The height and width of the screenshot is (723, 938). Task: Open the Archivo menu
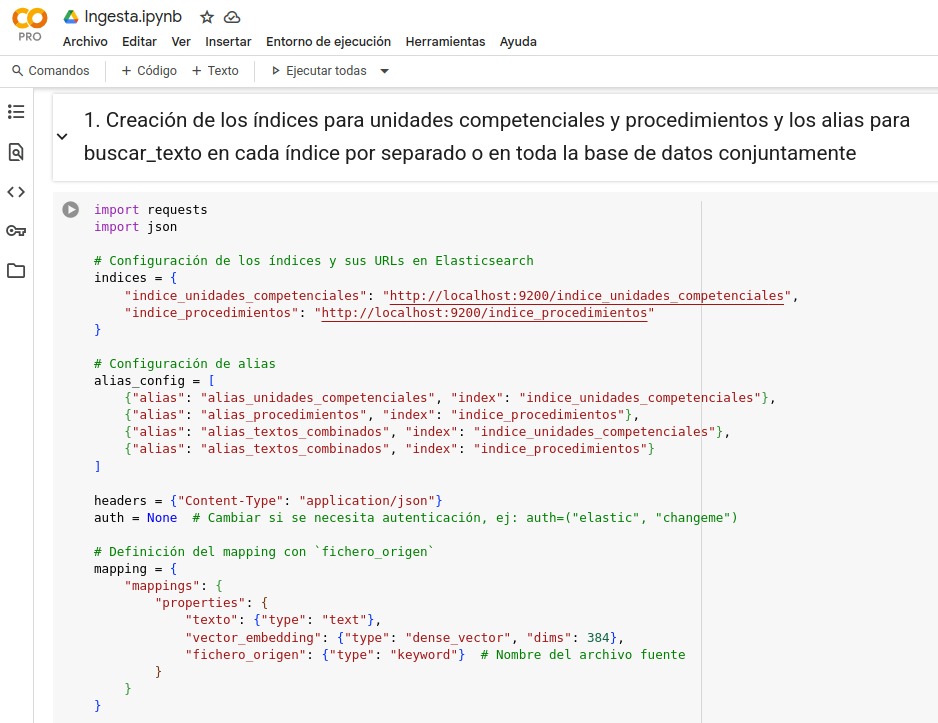click(x=85, y=42)
